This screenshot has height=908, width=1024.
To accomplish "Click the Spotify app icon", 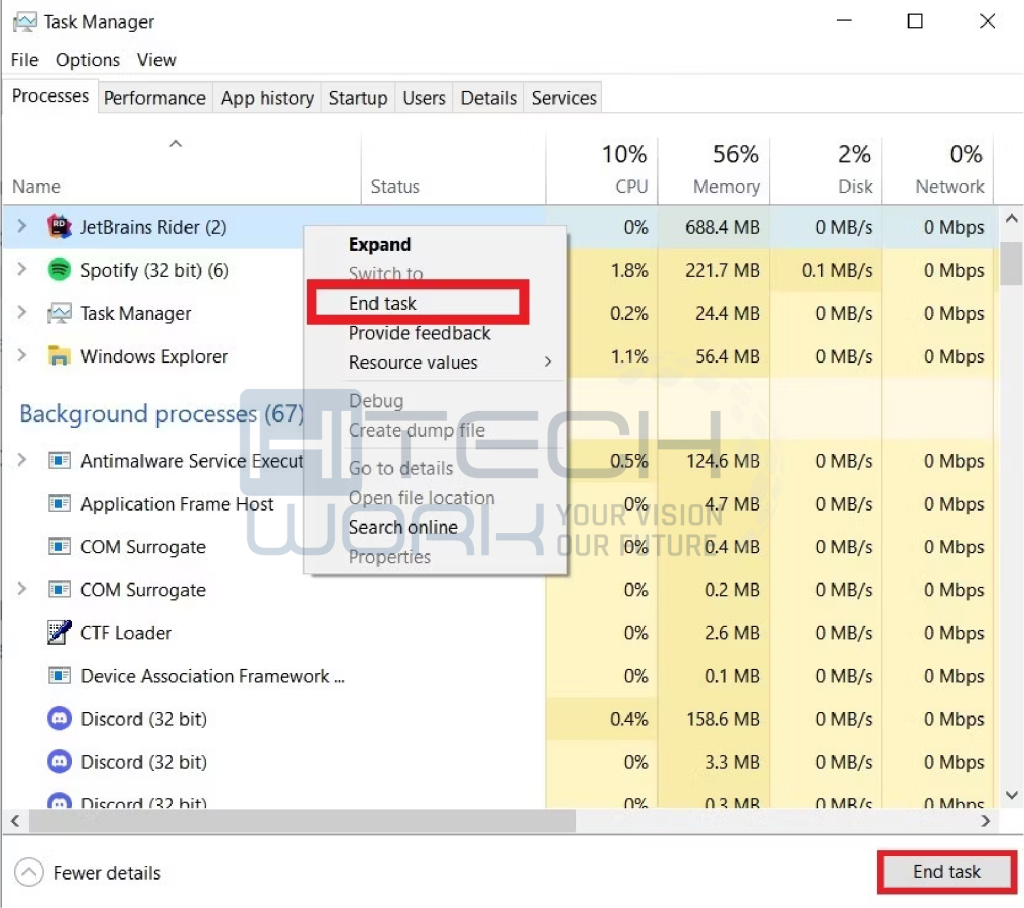I will [59, 270].
